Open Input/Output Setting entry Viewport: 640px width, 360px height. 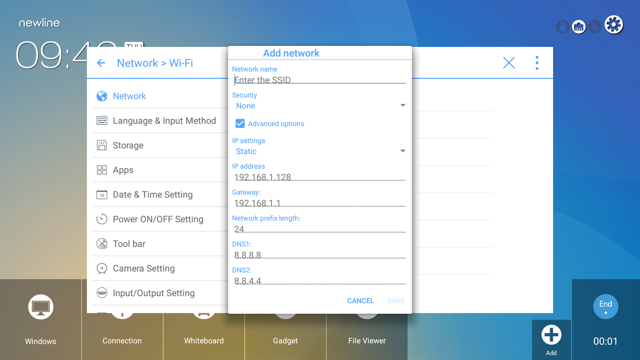(160, 293)
